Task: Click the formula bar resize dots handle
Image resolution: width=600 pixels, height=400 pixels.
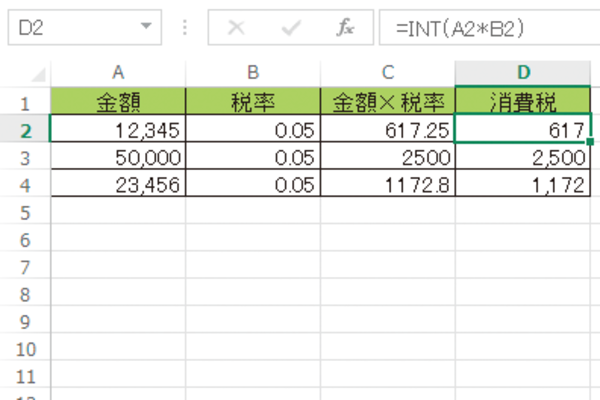Action: click(185, 28)
